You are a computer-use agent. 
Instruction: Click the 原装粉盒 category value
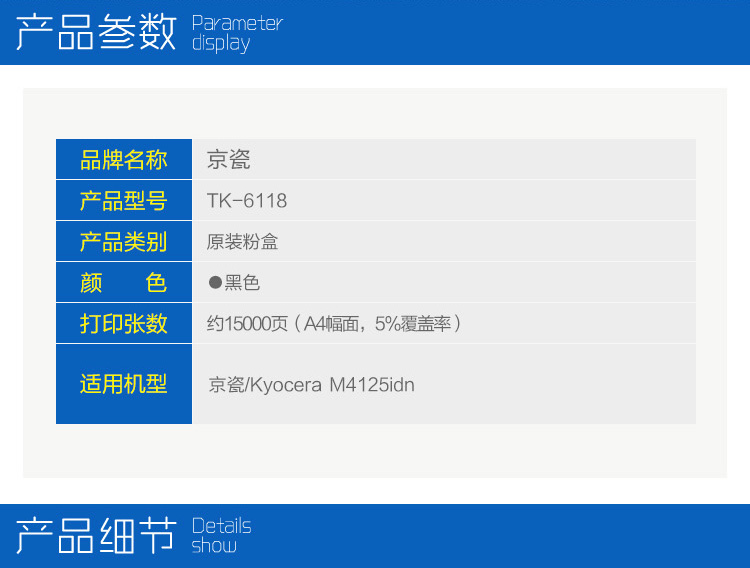[x=242, y=242]
